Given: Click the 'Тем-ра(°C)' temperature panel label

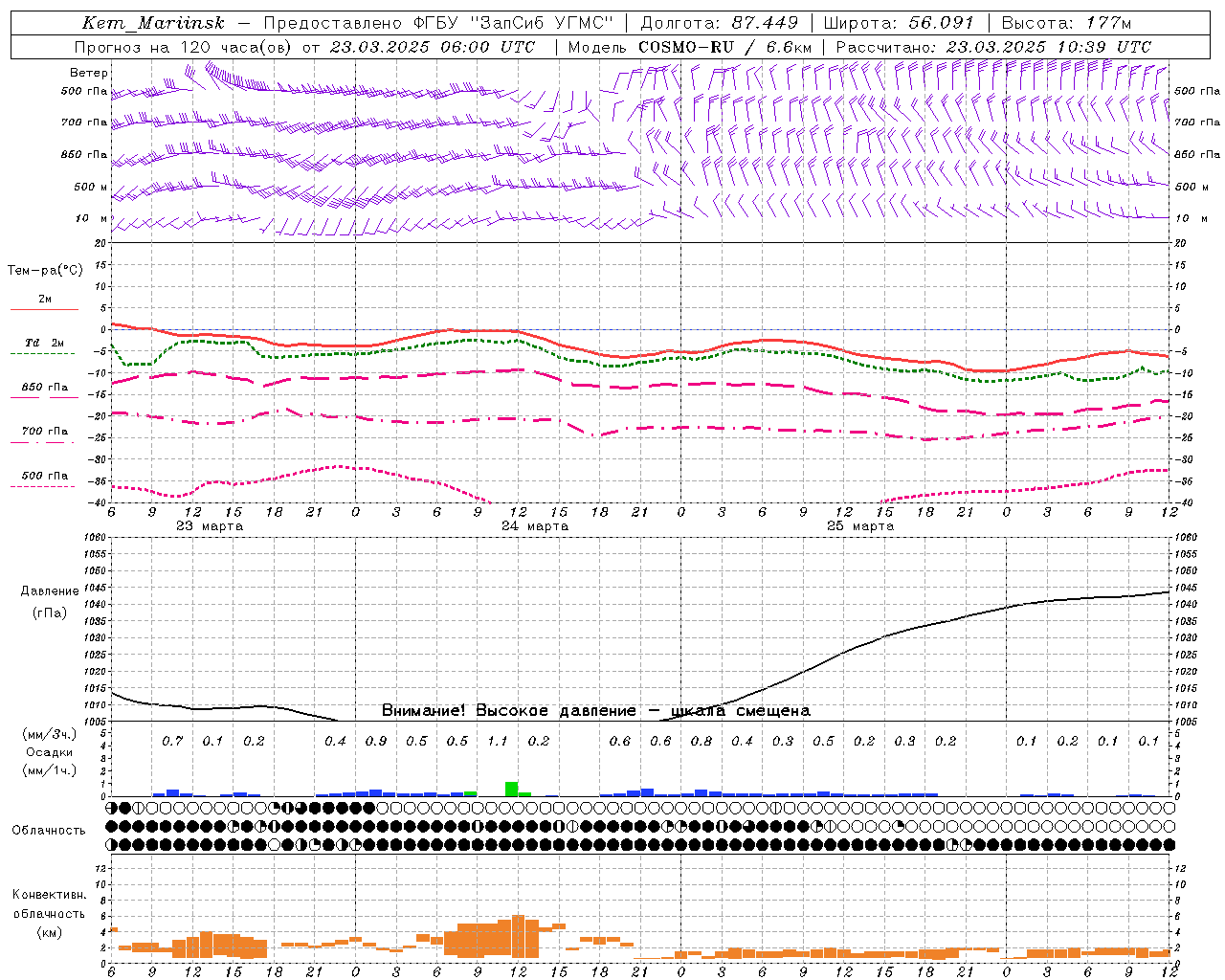Looking at the screenshot, I should pyautogui.click(x=45, y=271).
